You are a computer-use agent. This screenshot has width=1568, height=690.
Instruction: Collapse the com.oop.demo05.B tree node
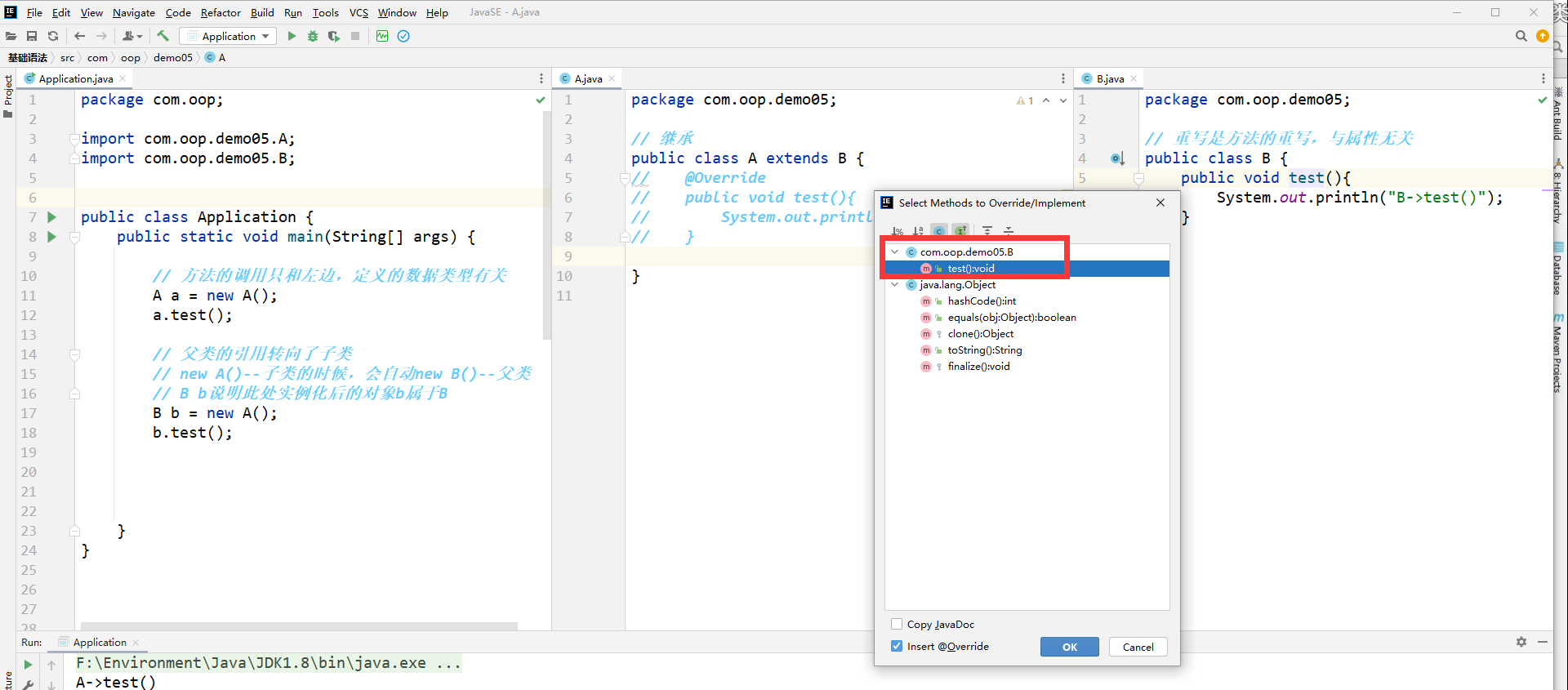point(895,252)
